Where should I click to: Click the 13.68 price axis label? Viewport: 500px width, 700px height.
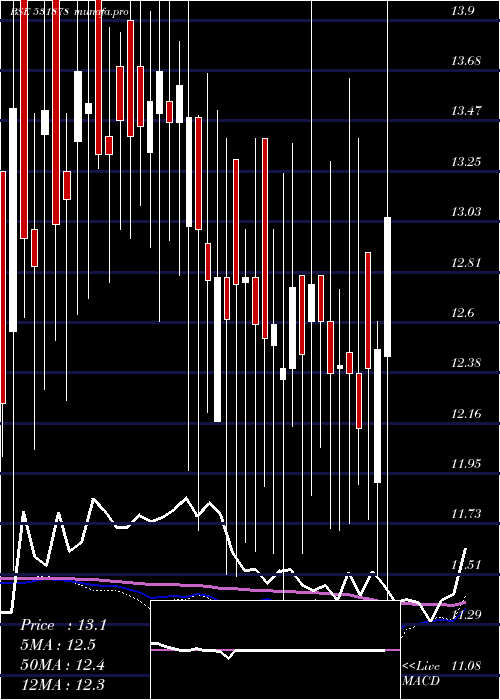[x=466, y=60]
